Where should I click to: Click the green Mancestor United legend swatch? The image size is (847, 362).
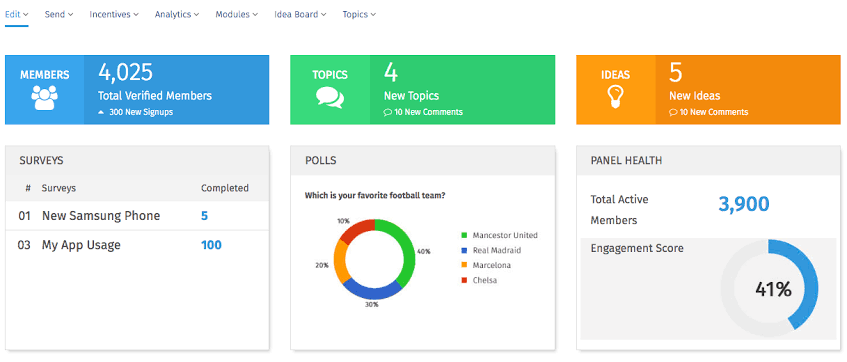click(x=464, y=236)
